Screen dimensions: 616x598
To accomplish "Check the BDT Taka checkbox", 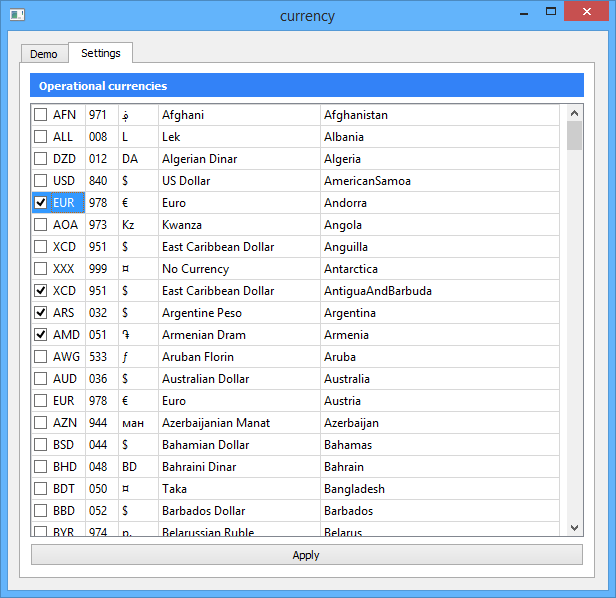I will (x=40, y=489).
